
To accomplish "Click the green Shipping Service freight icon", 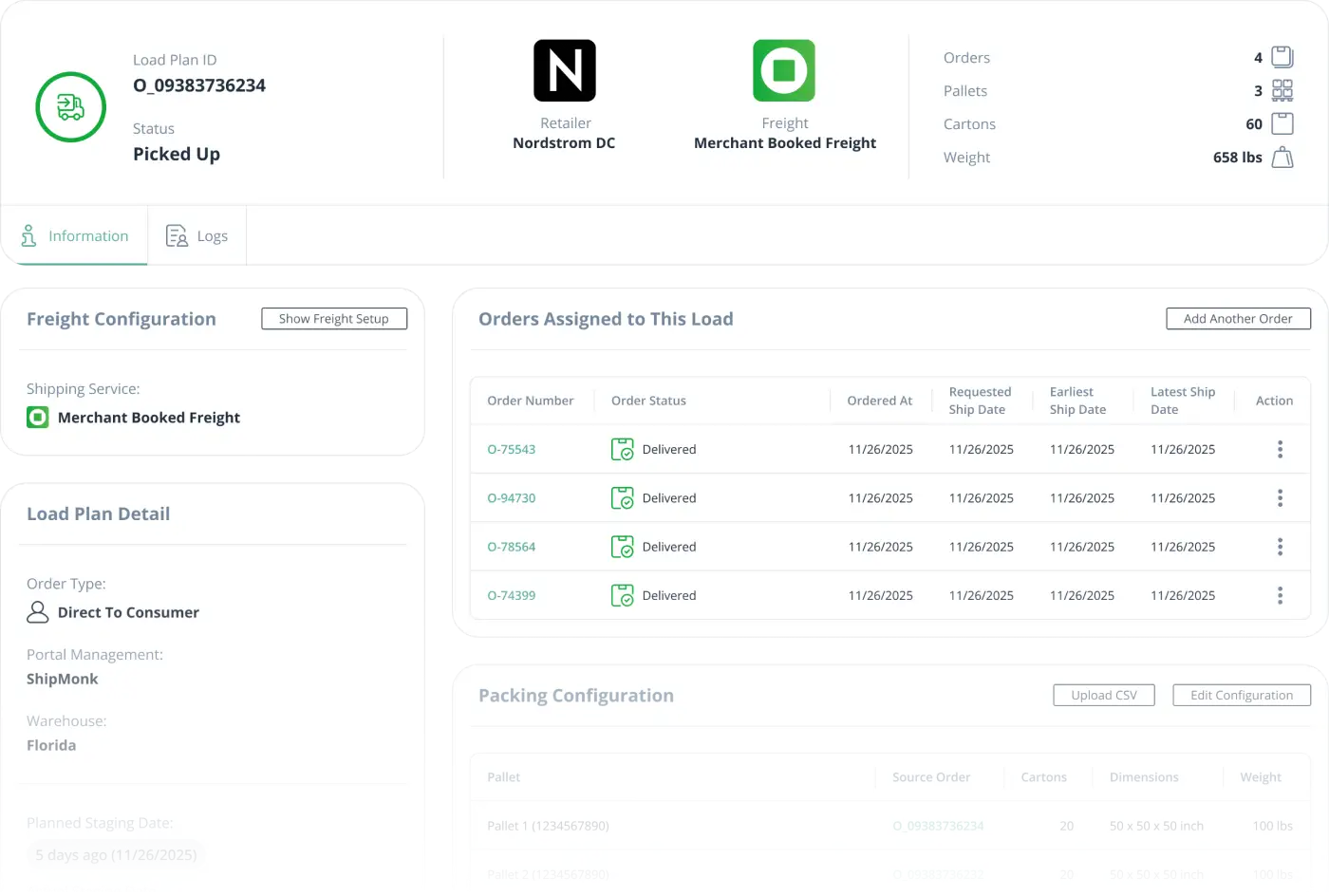I will click(x=37, y=418).
